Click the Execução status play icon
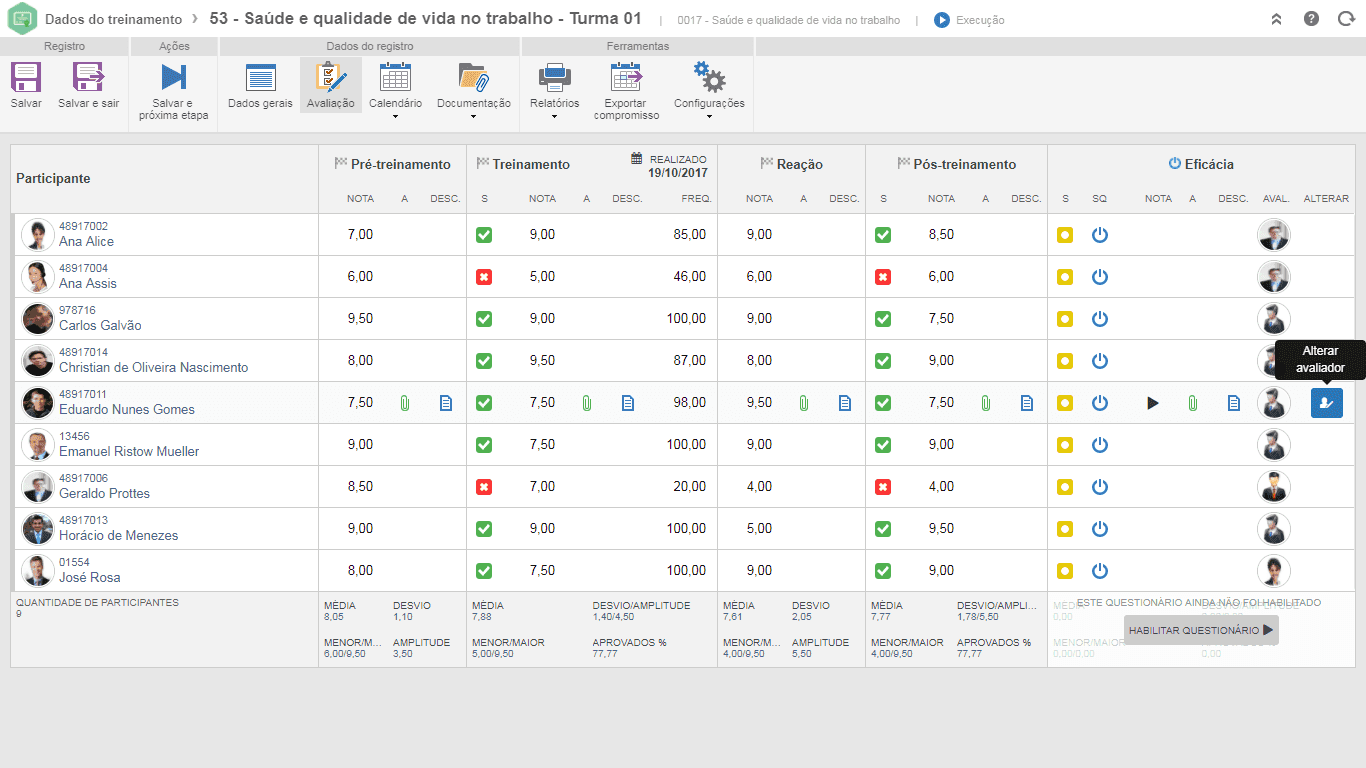 click(942, 20)
